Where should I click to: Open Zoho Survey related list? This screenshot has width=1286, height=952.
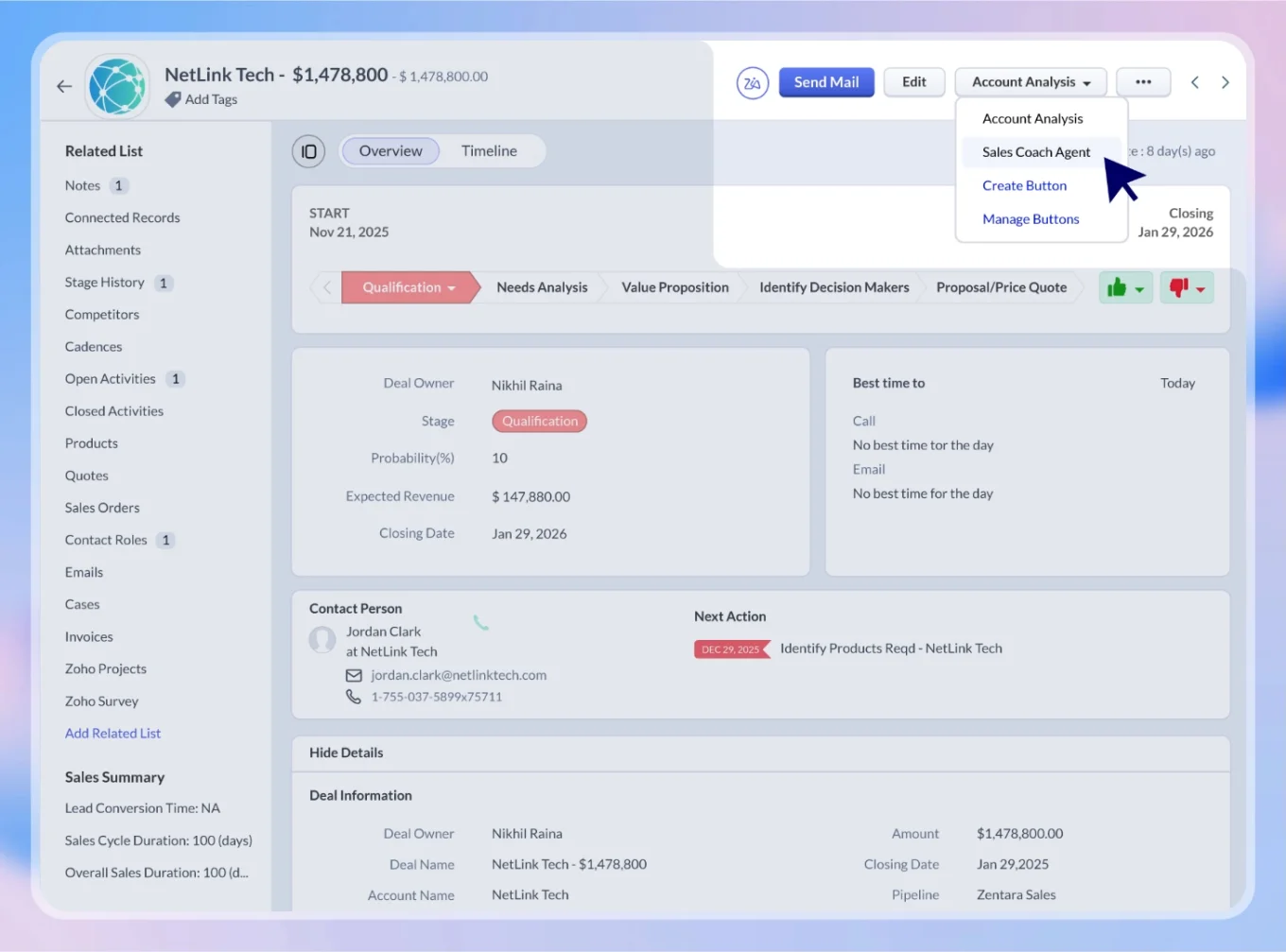coord(101,701)
